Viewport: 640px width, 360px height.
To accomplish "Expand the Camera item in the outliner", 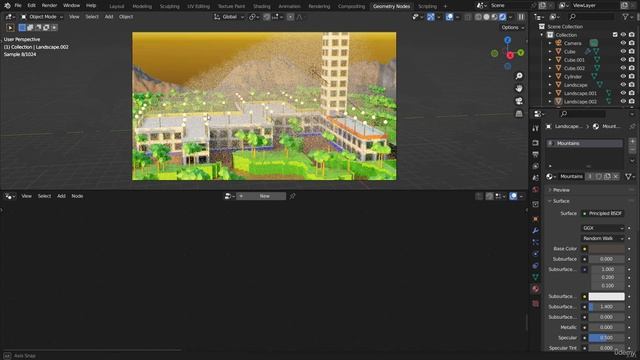I will pos(550,43).
